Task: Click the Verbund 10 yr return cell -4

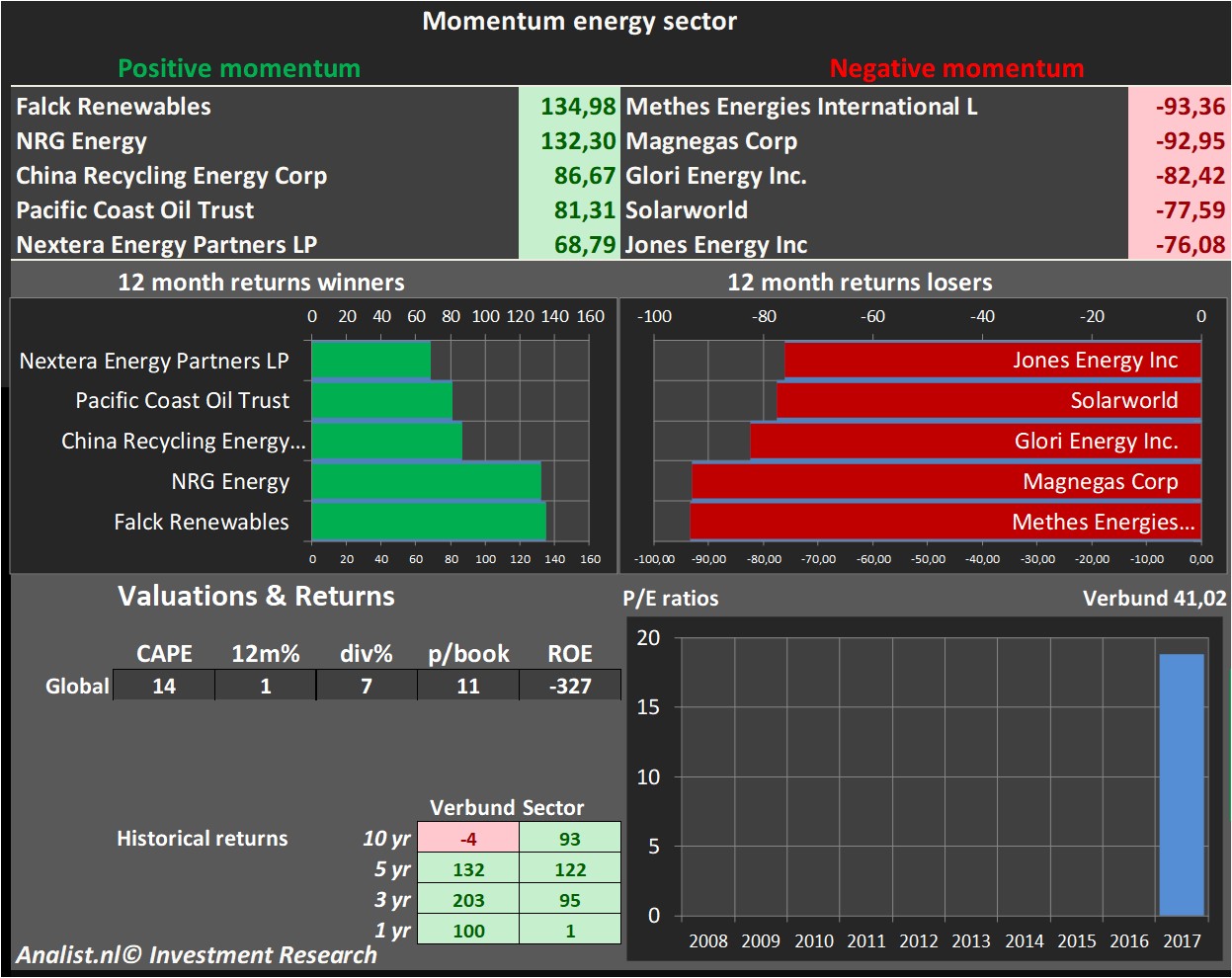Action: coord(468,839)
